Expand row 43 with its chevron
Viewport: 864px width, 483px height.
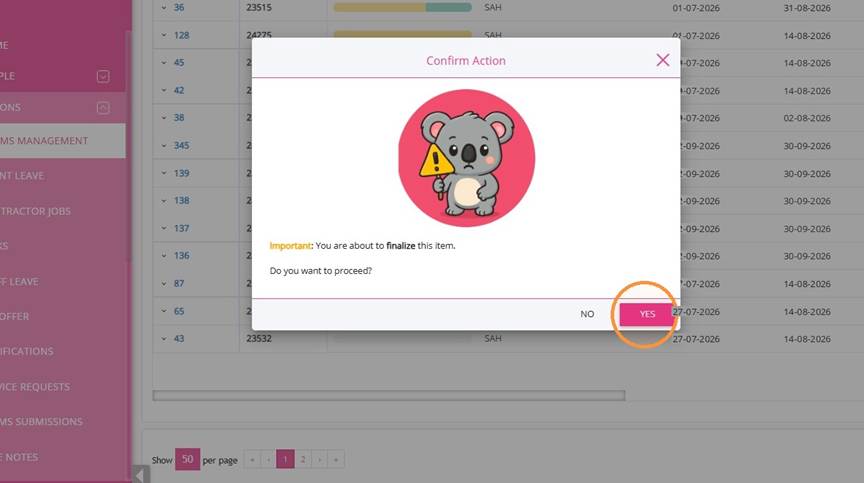pos(164,339)
